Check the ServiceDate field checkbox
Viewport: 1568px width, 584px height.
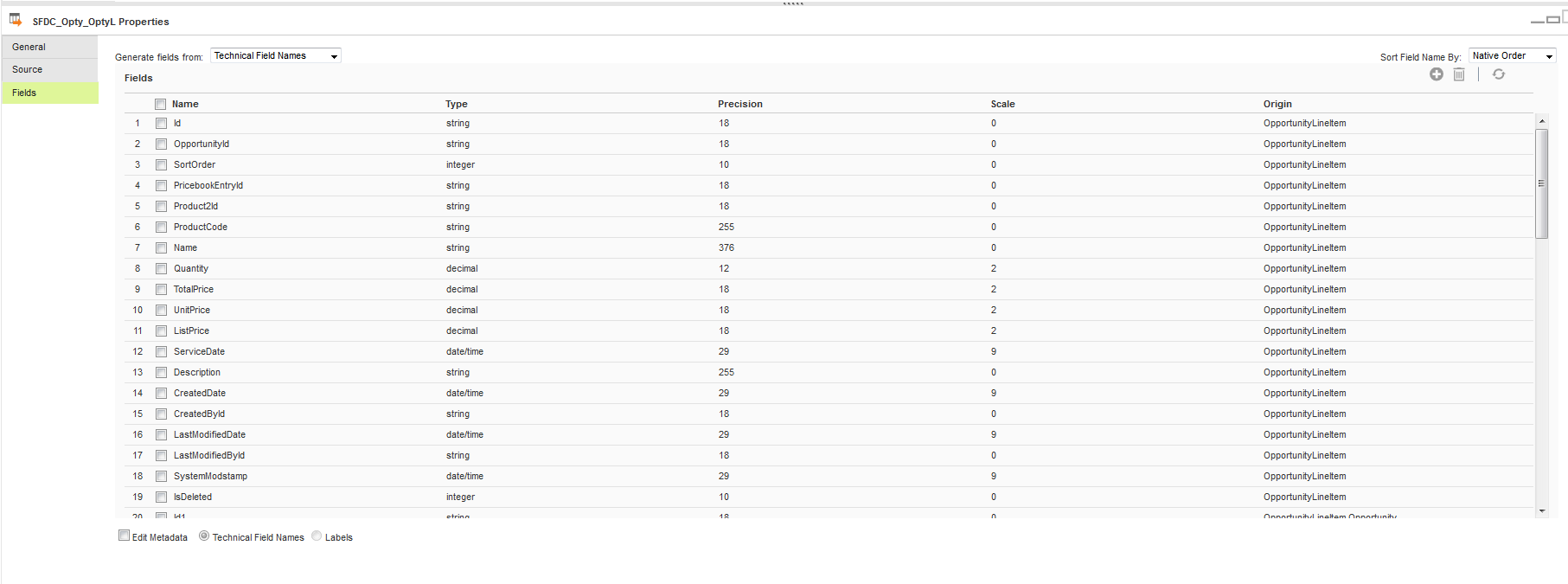tap(161, 351)
